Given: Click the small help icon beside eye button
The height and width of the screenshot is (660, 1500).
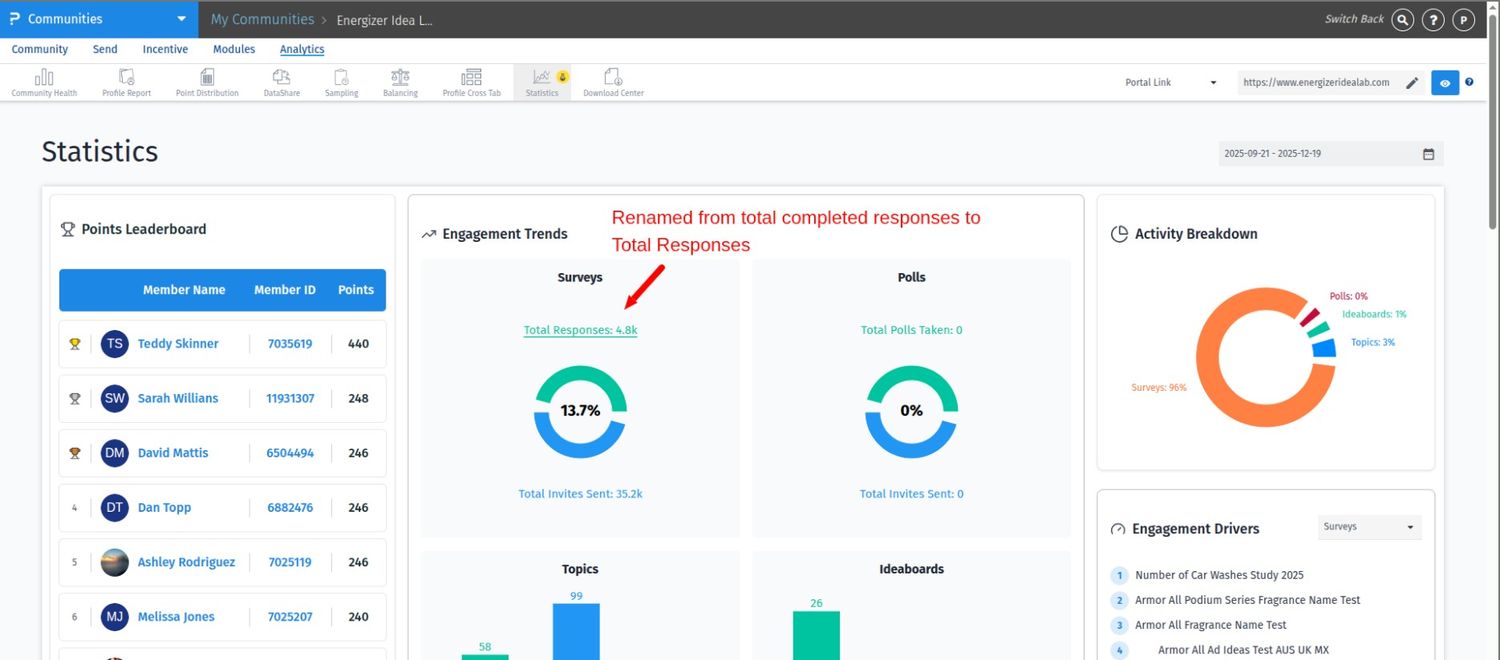Looking at the screenshot, I should pyautogui.click(x=1469, y=82).
